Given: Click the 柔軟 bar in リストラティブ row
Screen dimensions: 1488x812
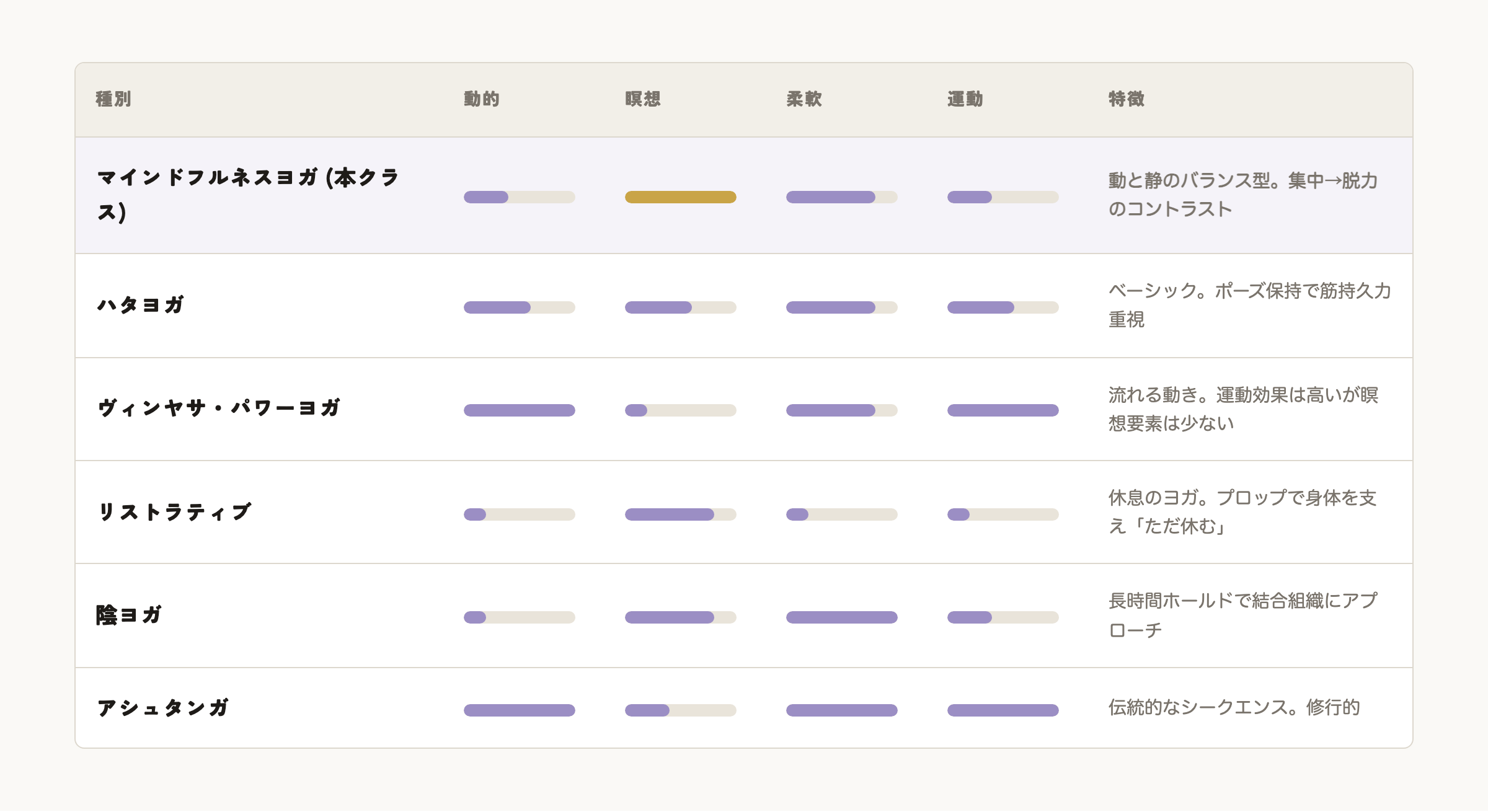Looking at the screenshot, I should [x=842, y=514].
